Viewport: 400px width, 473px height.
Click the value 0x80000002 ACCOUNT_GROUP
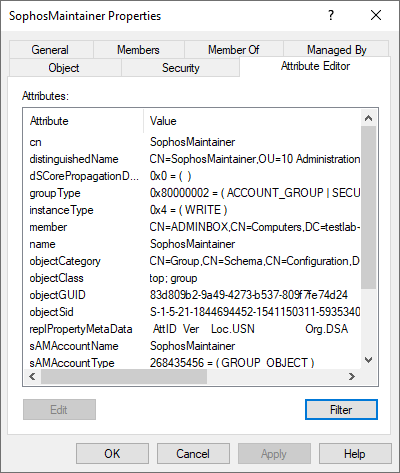(x=255, y=193)
